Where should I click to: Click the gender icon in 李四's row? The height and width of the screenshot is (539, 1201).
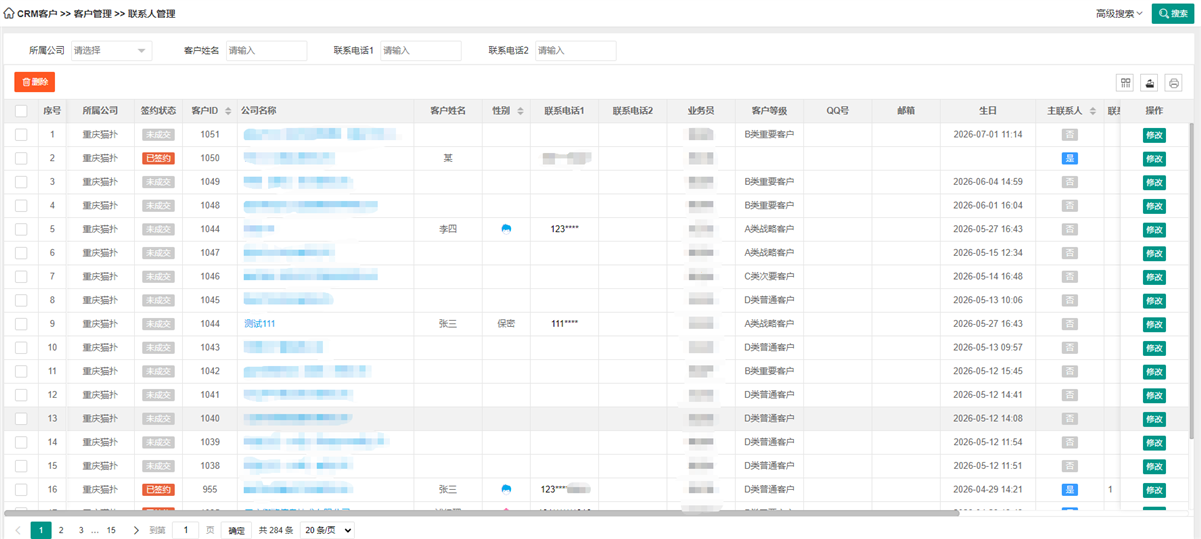point(507,229)
